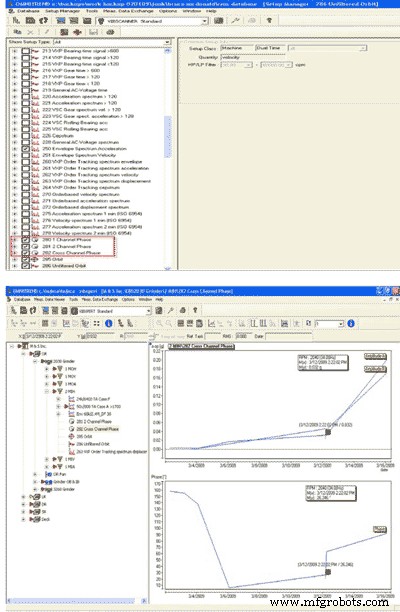This screenshot has height=612, width=400.
Task: Open the Meas. Data Exchange menu in top window
Action: pyautogui.click(x=128, y=11)
